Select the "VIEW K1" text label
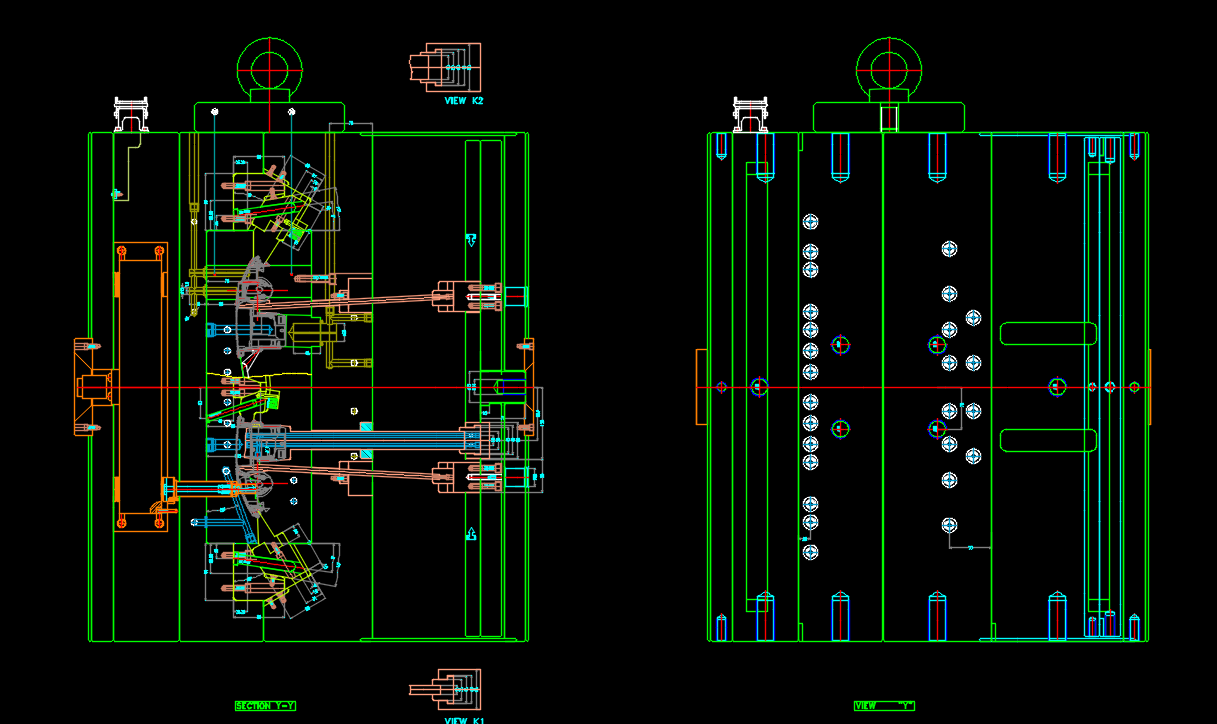This screenshot has height=724, width=1217. 464,720
